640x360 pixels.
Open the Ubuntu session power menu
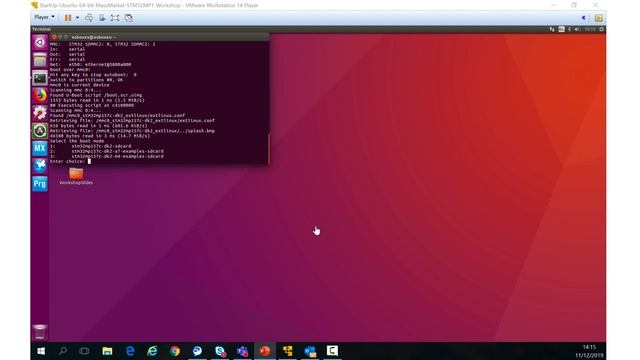pos(602,29)
